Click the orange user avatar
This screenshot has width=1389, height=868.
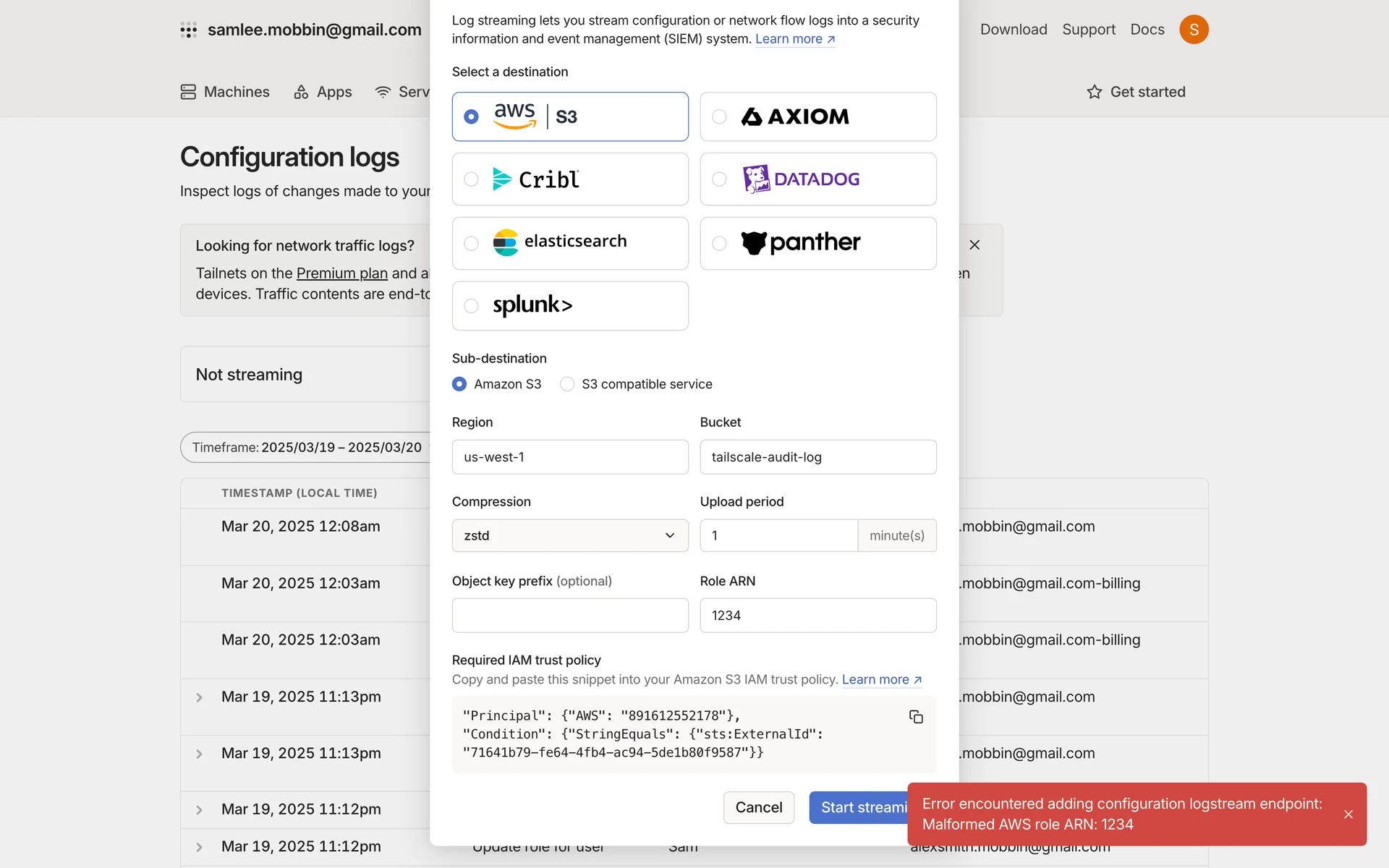click(x=1194, y=30)
